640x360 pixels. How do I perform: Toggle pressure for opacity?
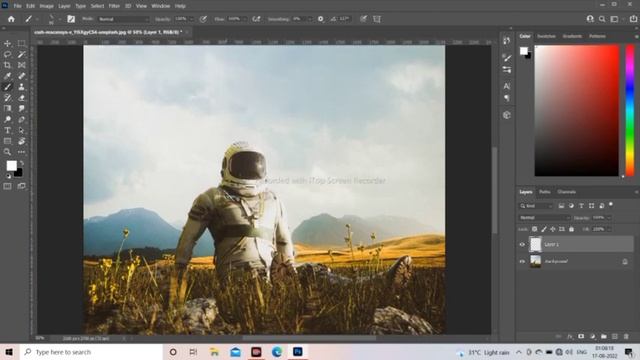[203, 19]
